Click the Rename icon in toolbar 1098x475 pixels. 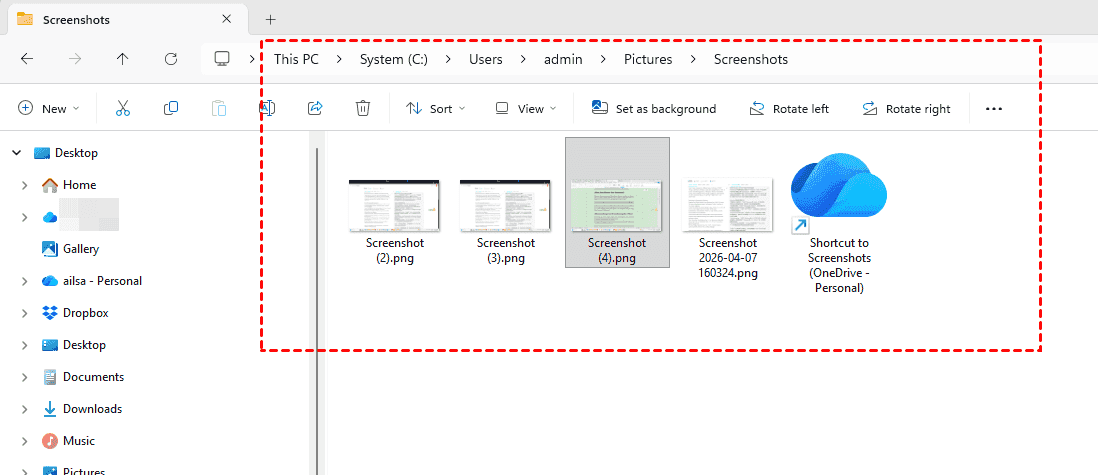pyautogui.click(x=267, y=108)
